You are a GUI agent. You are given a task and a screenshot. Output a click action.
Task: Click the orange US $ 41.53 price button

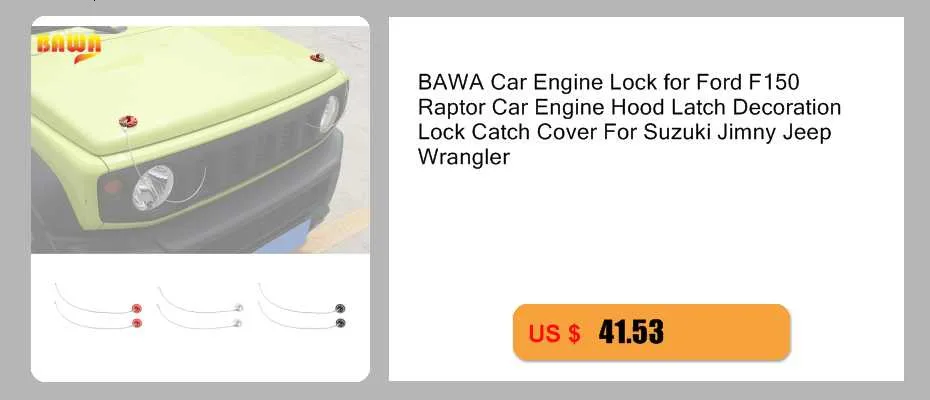coord(651,332)
